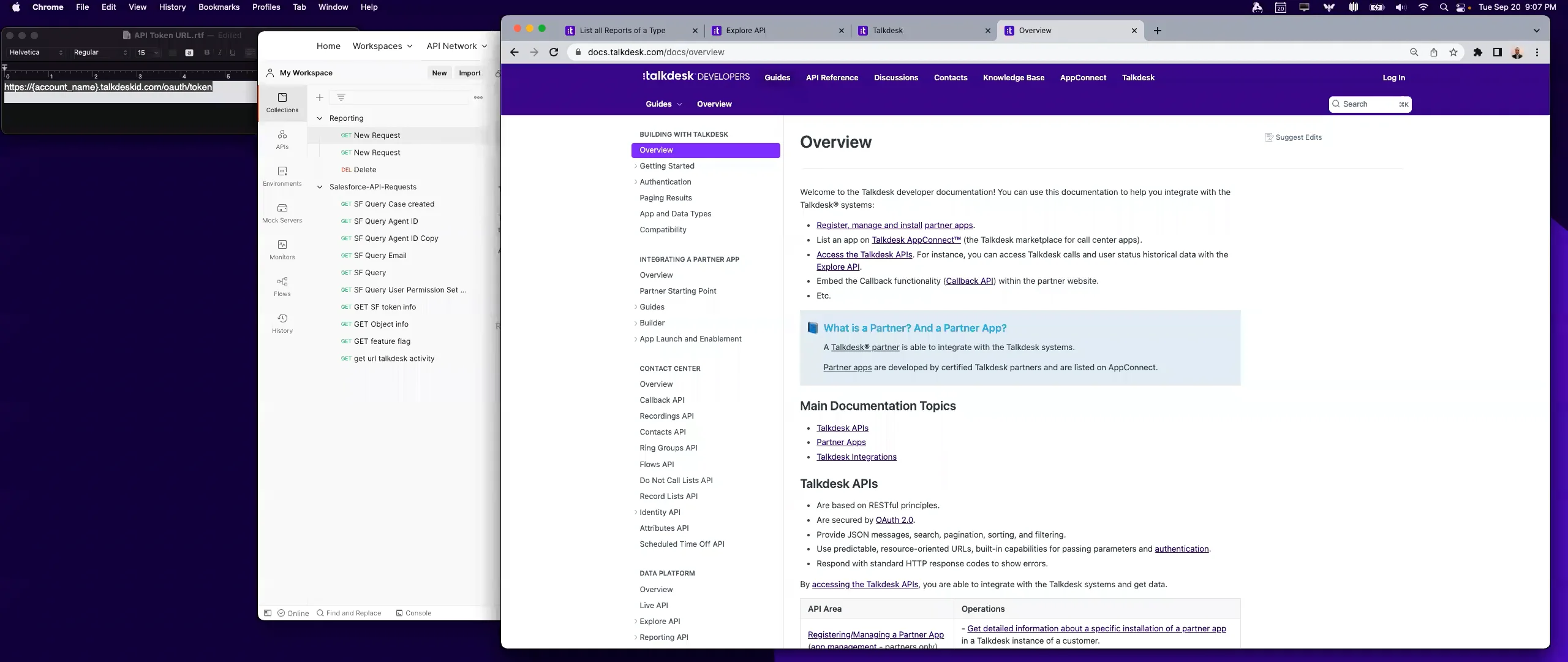Toggle Chrome side panel icon
Screen dimensions: 1568x662
pos(1498,52)
